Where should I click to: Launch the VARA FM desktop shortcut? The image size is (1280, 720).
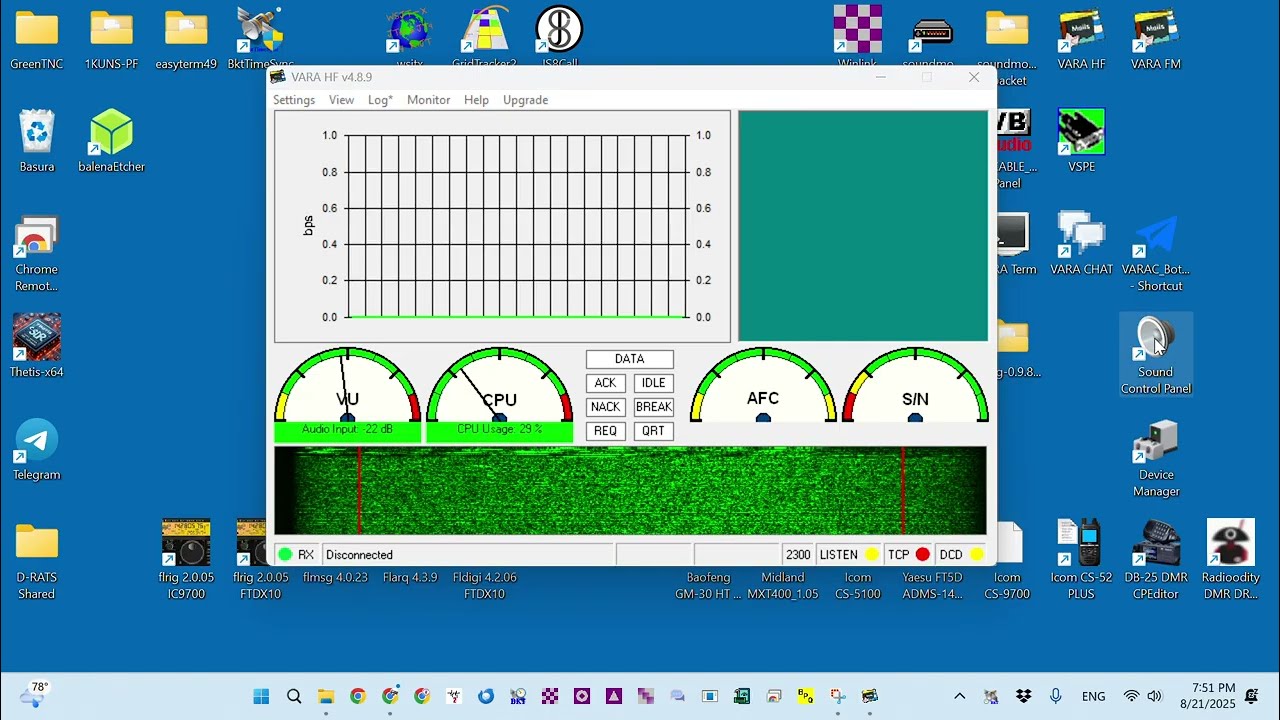pos(1156,40)
